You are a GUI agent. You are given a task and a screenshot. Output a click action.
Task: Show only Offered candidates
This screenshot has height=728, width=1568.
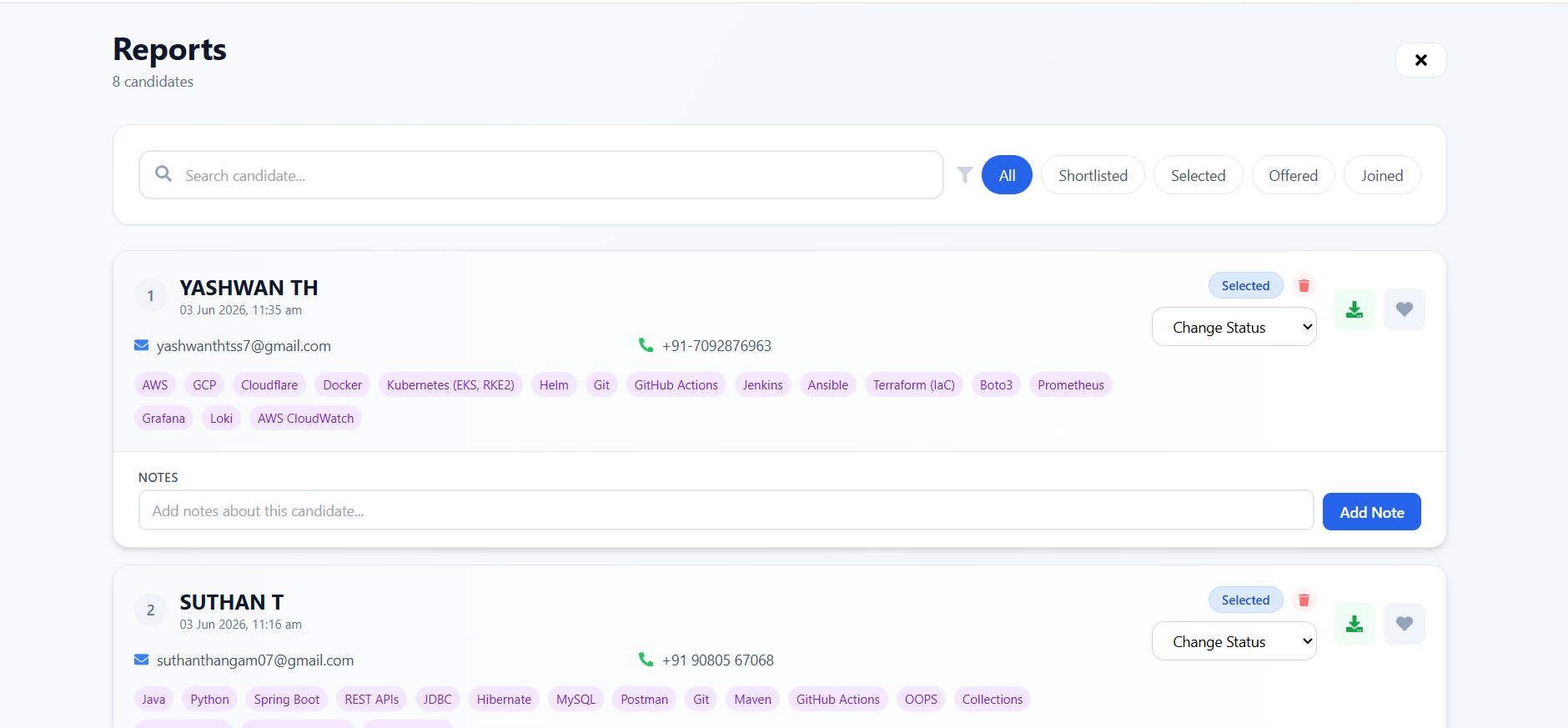(1293, 175)
